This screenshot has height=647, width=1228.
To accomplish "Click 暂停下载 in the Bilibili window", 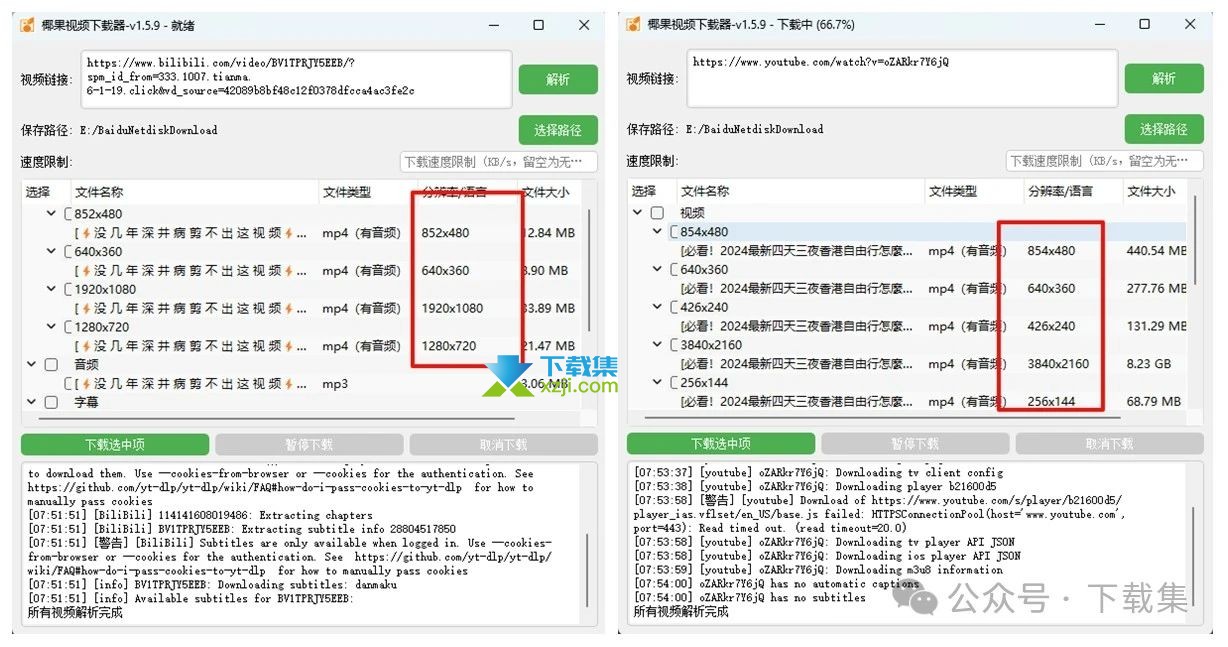I will [309, 445].
